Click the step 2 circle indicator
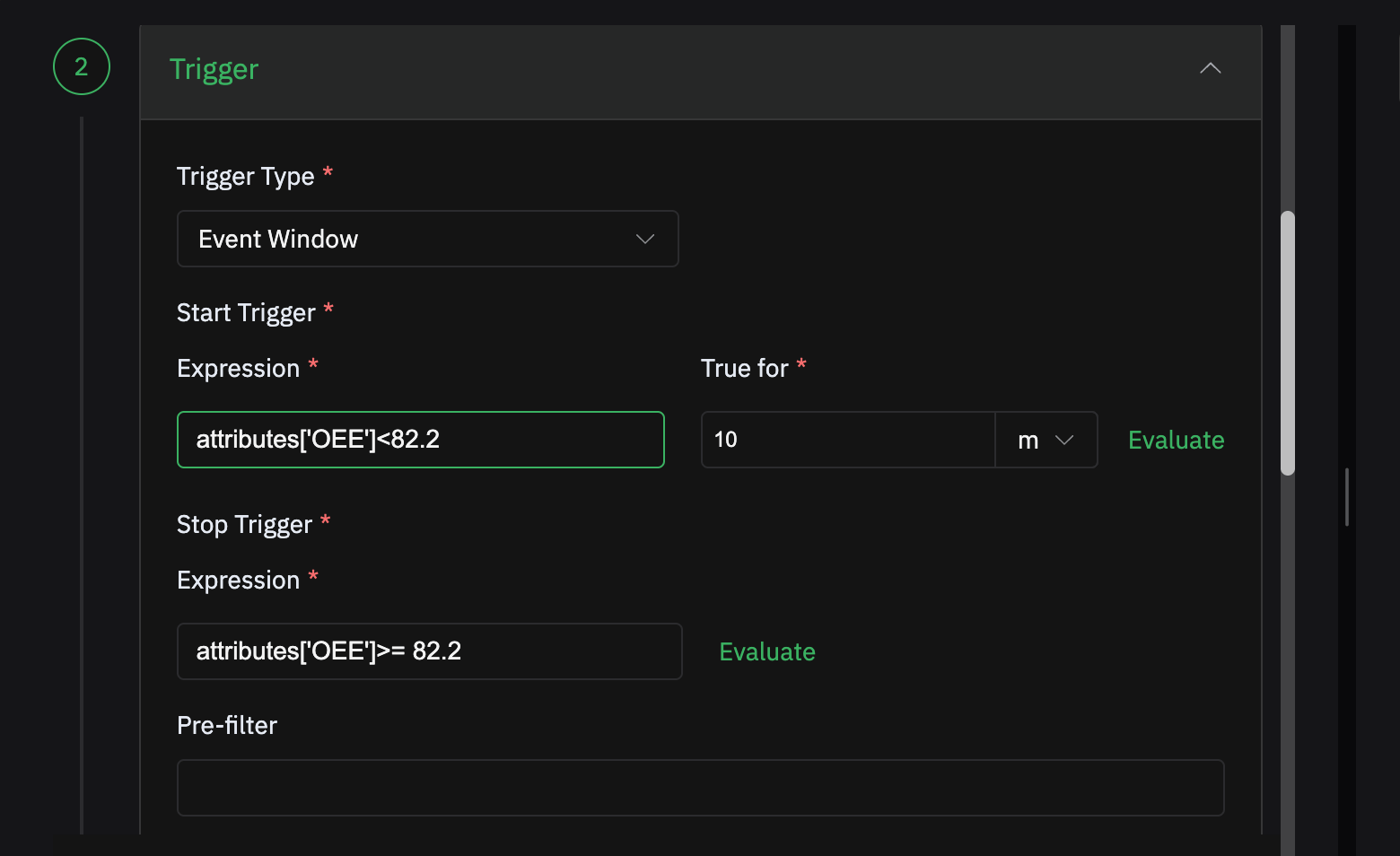 (x=82, y=66)
